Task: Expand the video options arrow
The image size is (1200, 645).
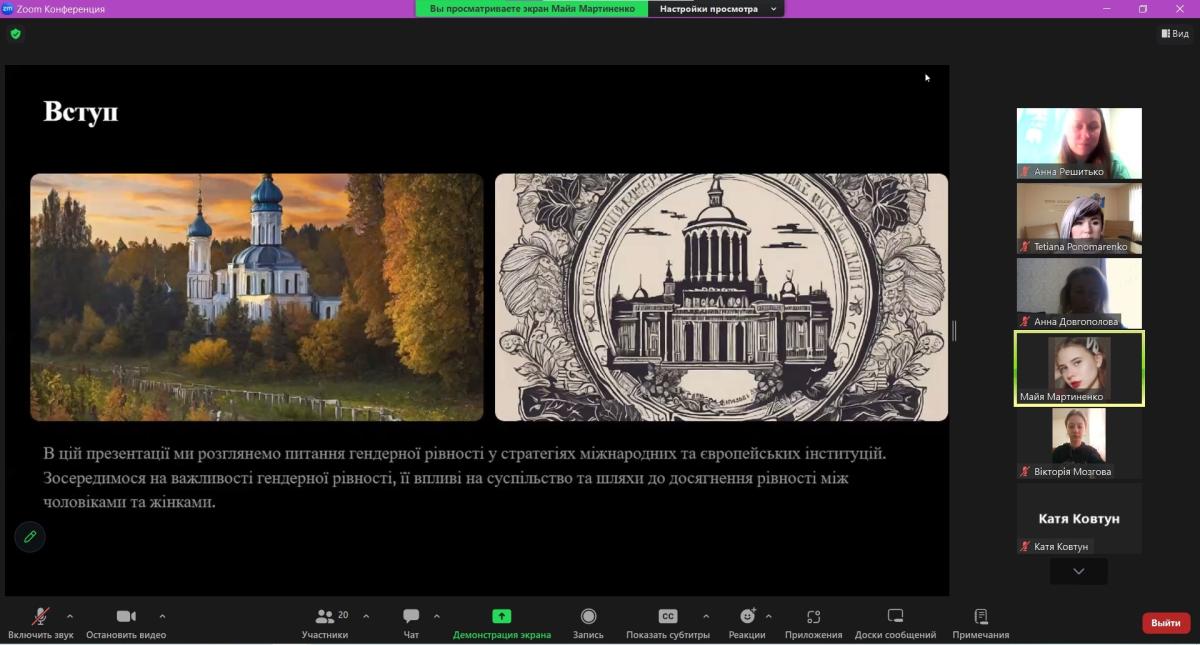Action: click(x=162, y=616)
